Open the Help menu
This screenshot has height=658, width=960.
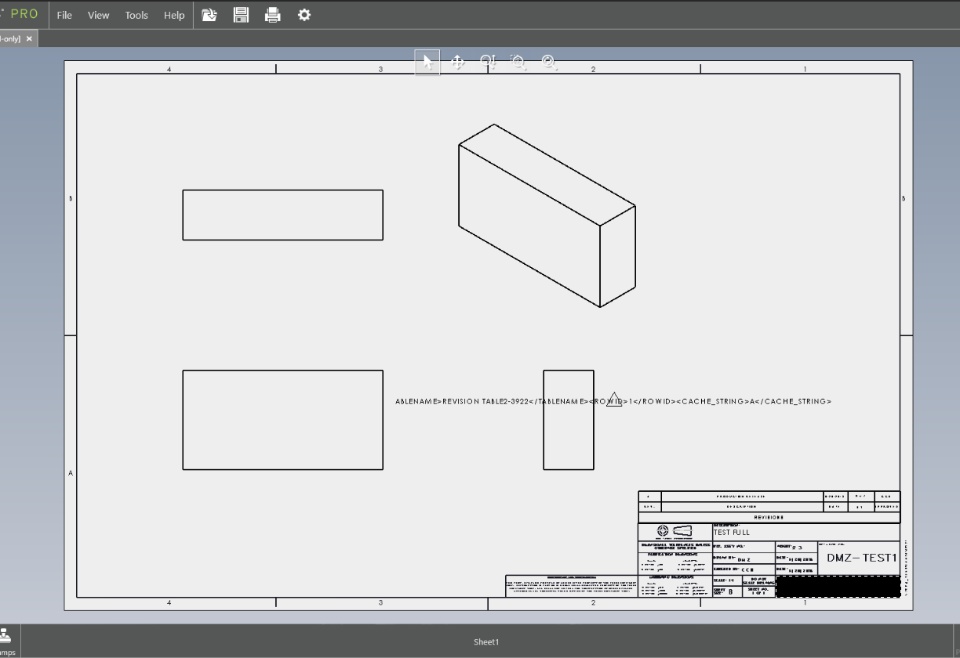pyautogui.click(x=174, y=15)
